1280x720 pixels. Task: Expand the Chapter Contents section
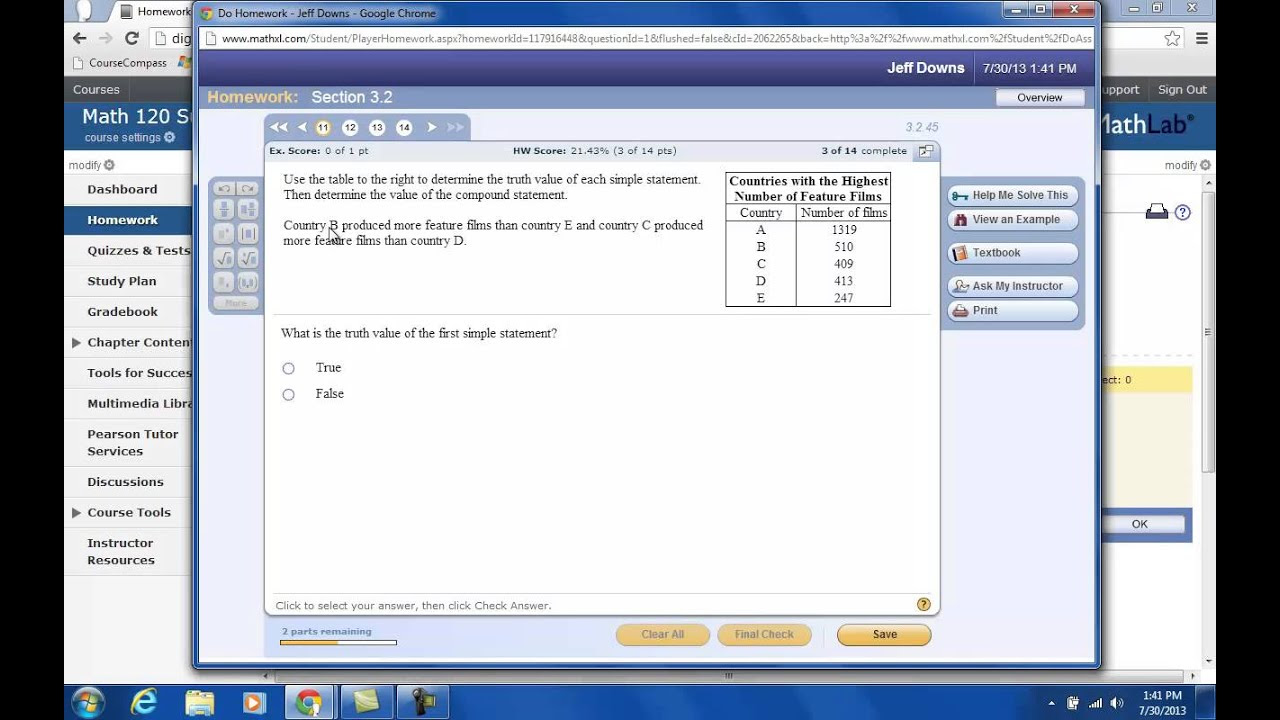pyautogui.click(x=75, y=342)
